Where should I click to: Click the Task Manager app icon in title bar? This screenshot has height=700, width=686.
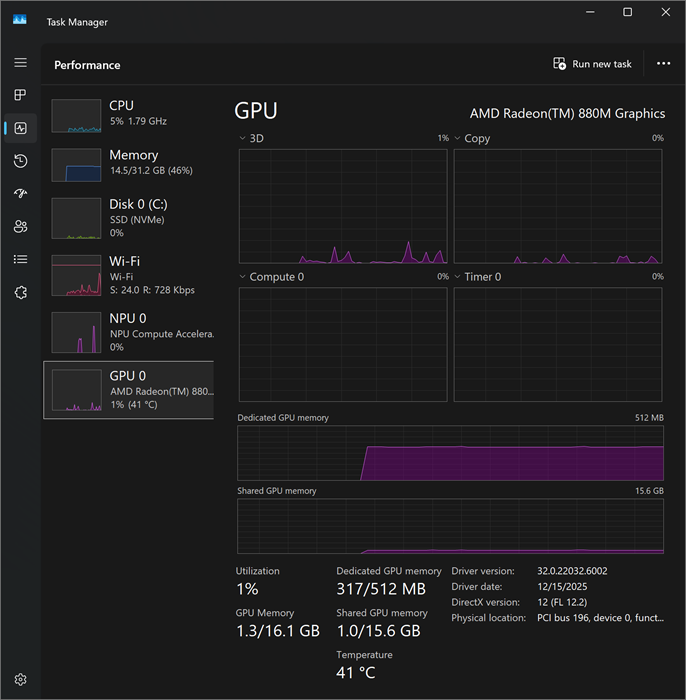(x=20, y=20)
